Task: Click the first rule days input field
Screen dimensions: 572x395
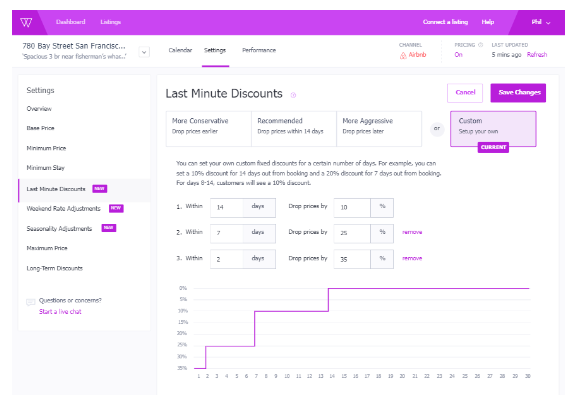Action: point(227,208)
